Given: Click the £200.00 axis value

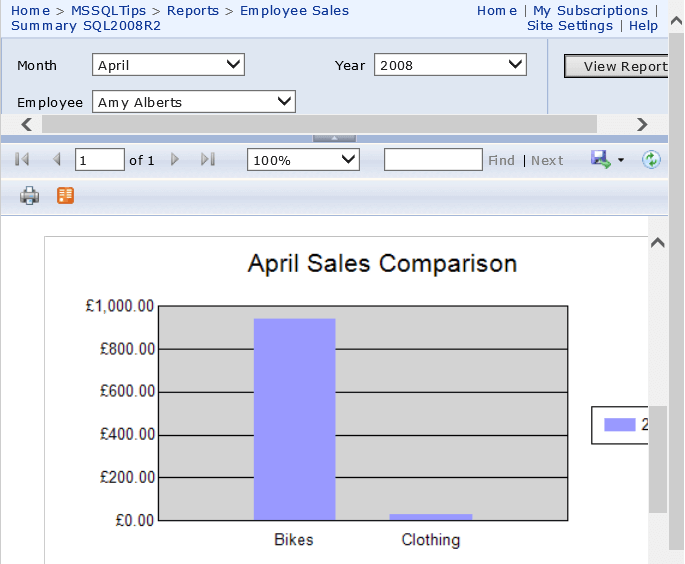Looking at the screenshot, I should 127,477.
